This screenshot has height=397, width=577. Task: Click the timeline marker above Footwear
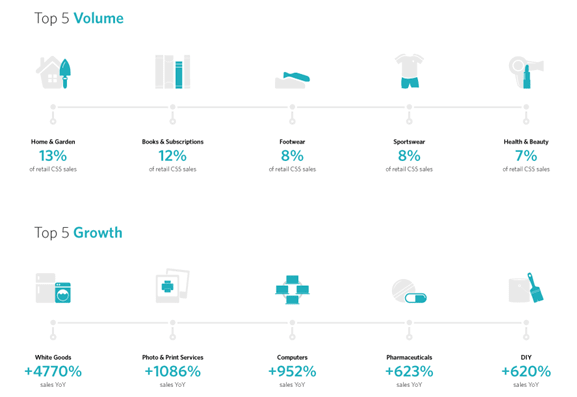tap(292, 114)
